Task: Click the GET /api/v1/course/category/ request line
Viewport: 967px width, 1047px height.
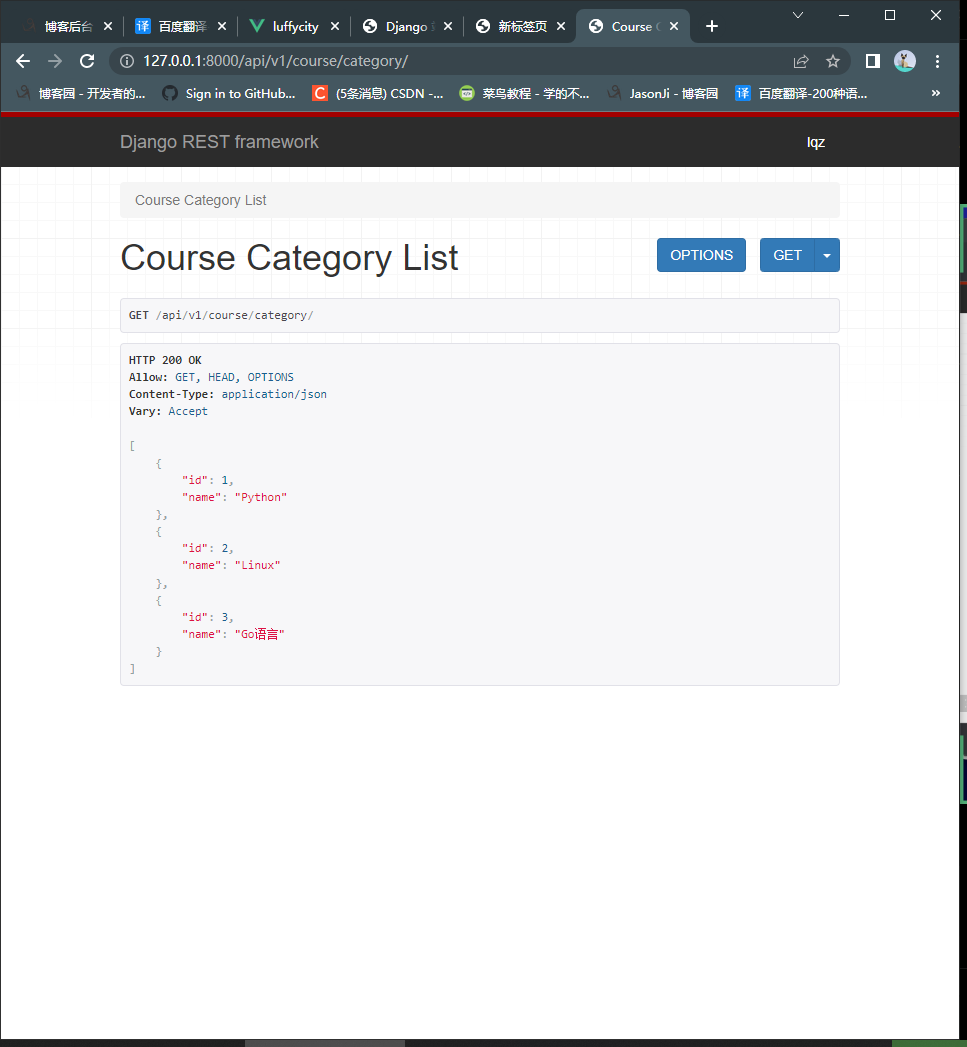Action: (x=221, y=315)
